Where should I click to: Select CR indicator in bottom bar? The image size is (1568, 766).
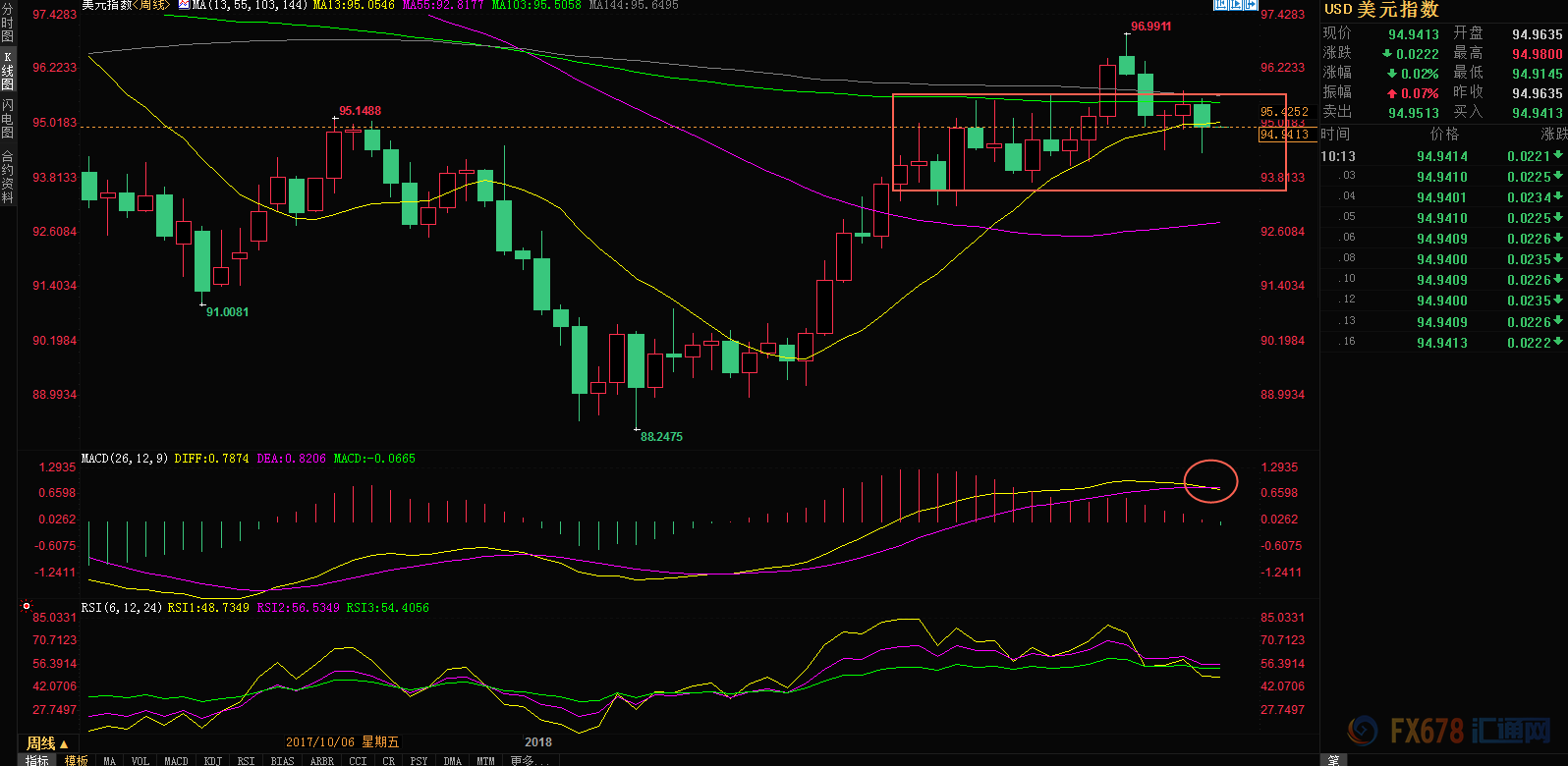tap(389, 760)
